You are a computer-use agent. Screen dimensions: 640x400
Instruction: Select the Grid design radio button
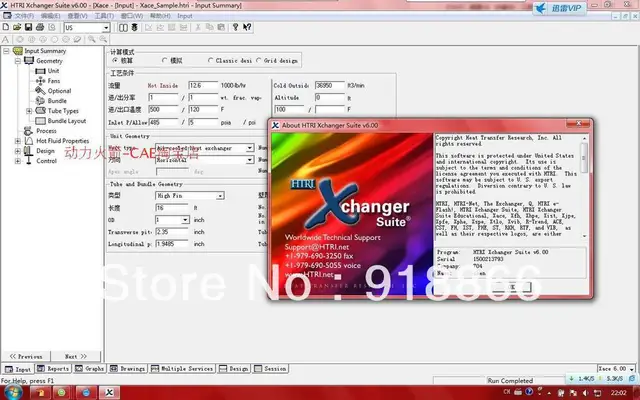[258, 60]
